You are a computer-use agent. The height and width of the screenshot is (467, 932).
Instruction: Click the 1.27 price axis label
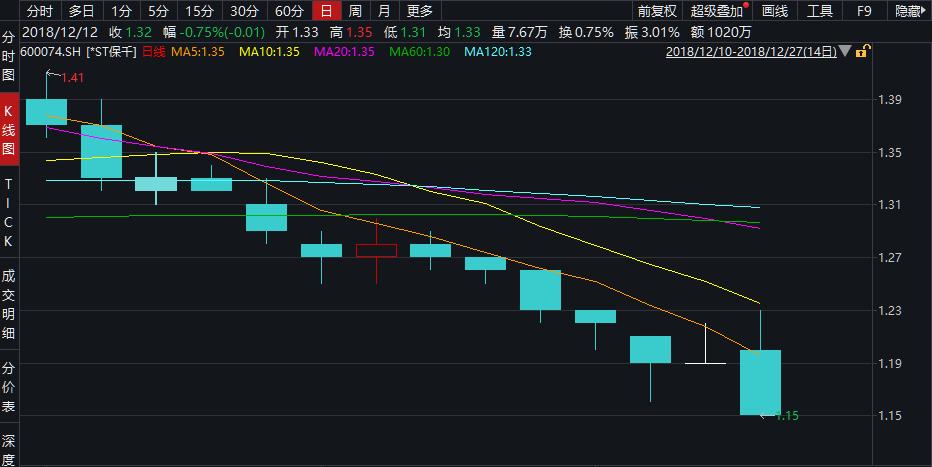pos(890,257)
